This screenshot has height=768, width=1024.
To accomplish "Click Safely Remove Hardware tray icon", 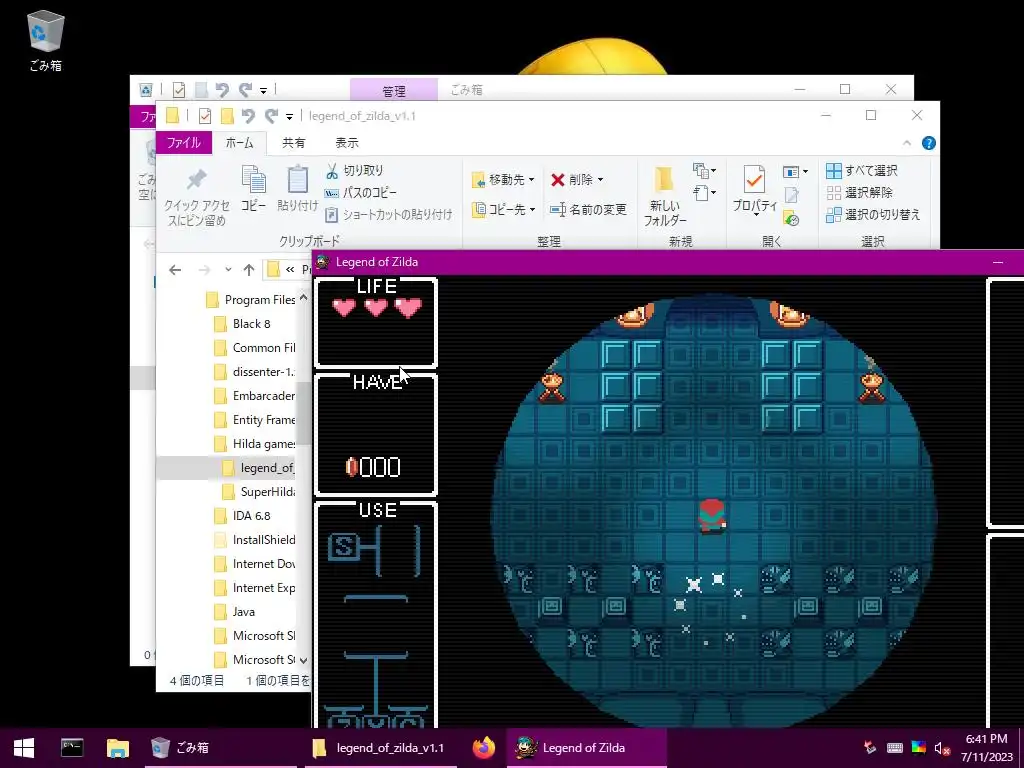I will tap(870, 748).
